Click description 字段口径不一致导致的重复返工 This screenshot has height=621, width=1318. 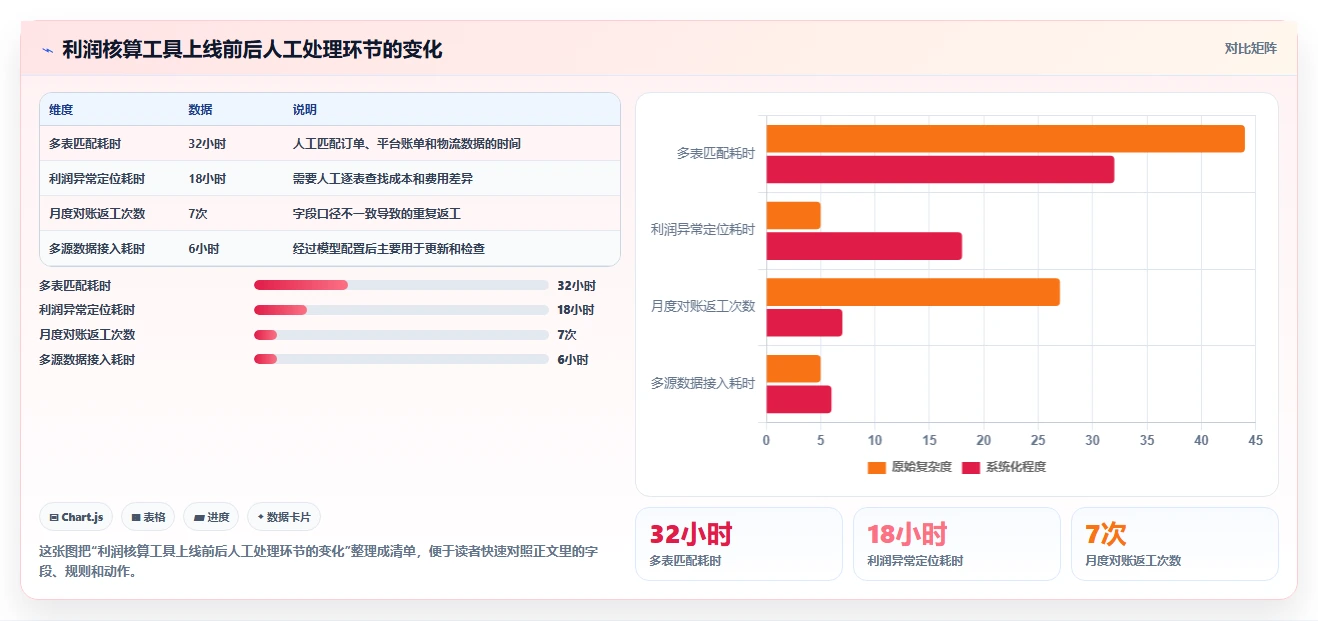376,214
